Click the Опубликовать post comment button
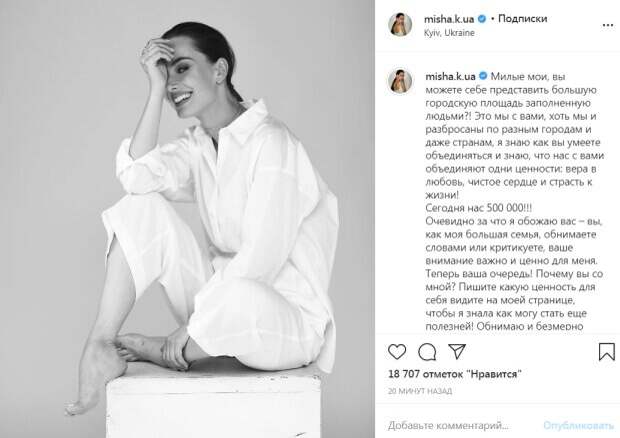The width and height of the screenshot is (620, 438). pos(578,425)
